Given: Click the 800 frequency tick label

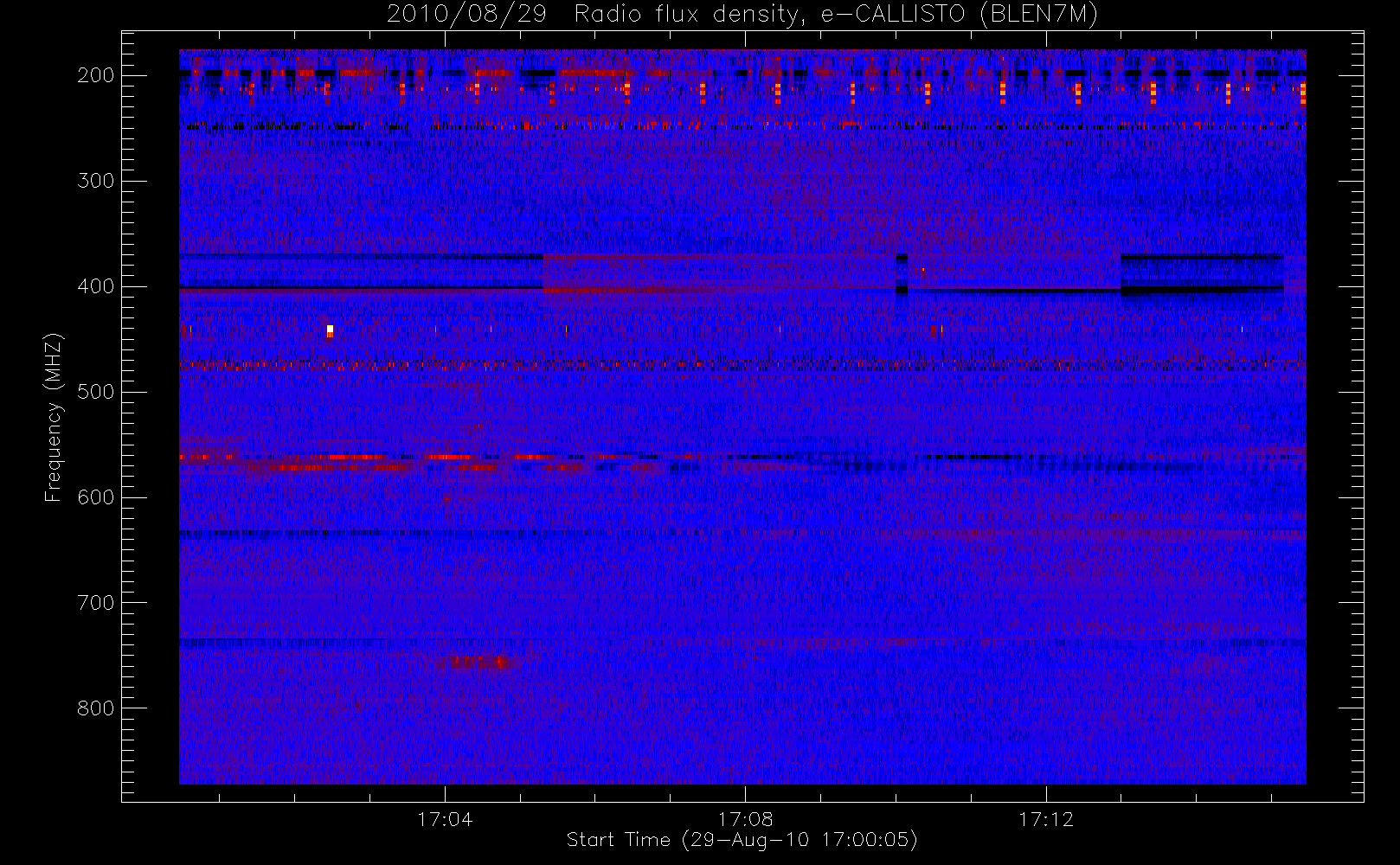Looking at the screenshot, I should click(x=96, y=708).
